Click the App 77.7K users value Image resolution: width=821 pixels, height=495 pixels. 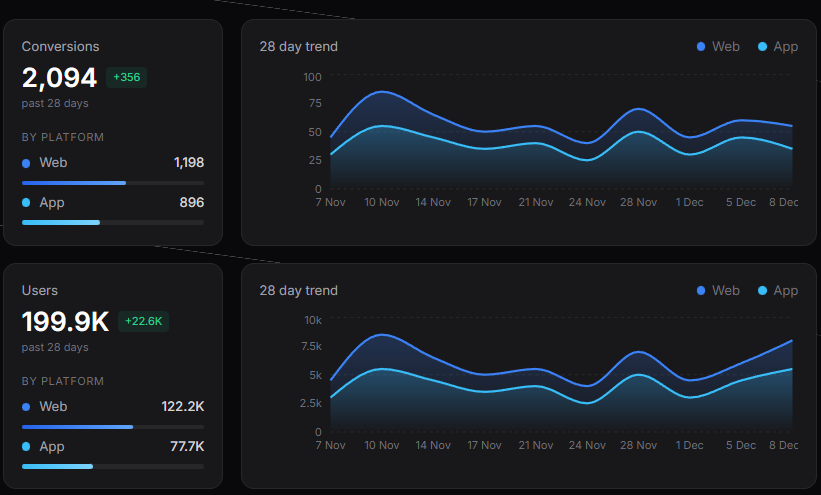(187, 446)
